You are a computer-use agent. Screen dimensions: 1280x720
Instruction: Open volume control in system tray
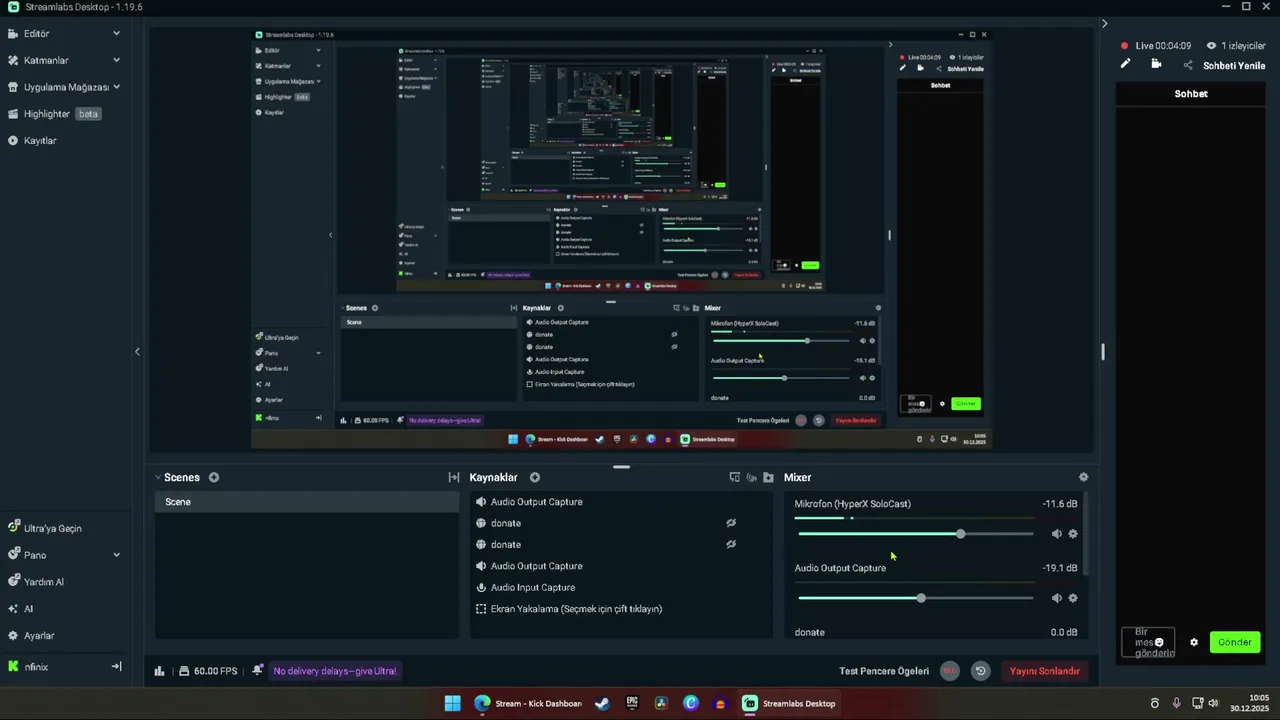pos(1214,703)
